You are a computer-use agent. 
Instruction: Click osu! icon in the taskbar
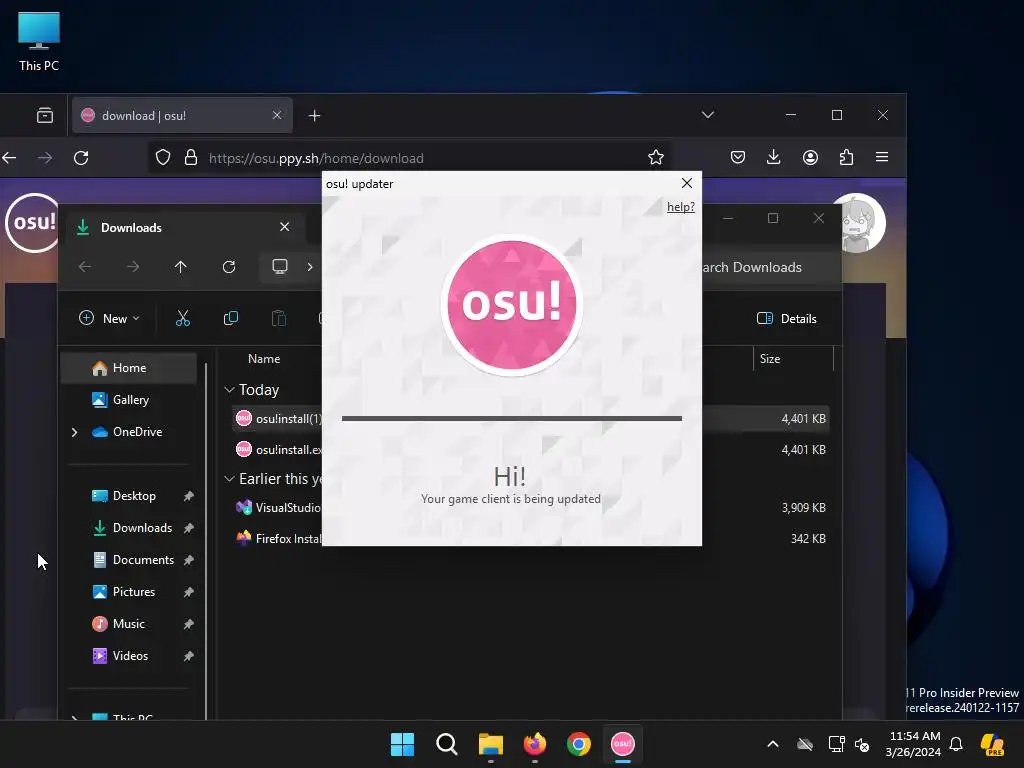pyautogui.click(x=622, y=744)
